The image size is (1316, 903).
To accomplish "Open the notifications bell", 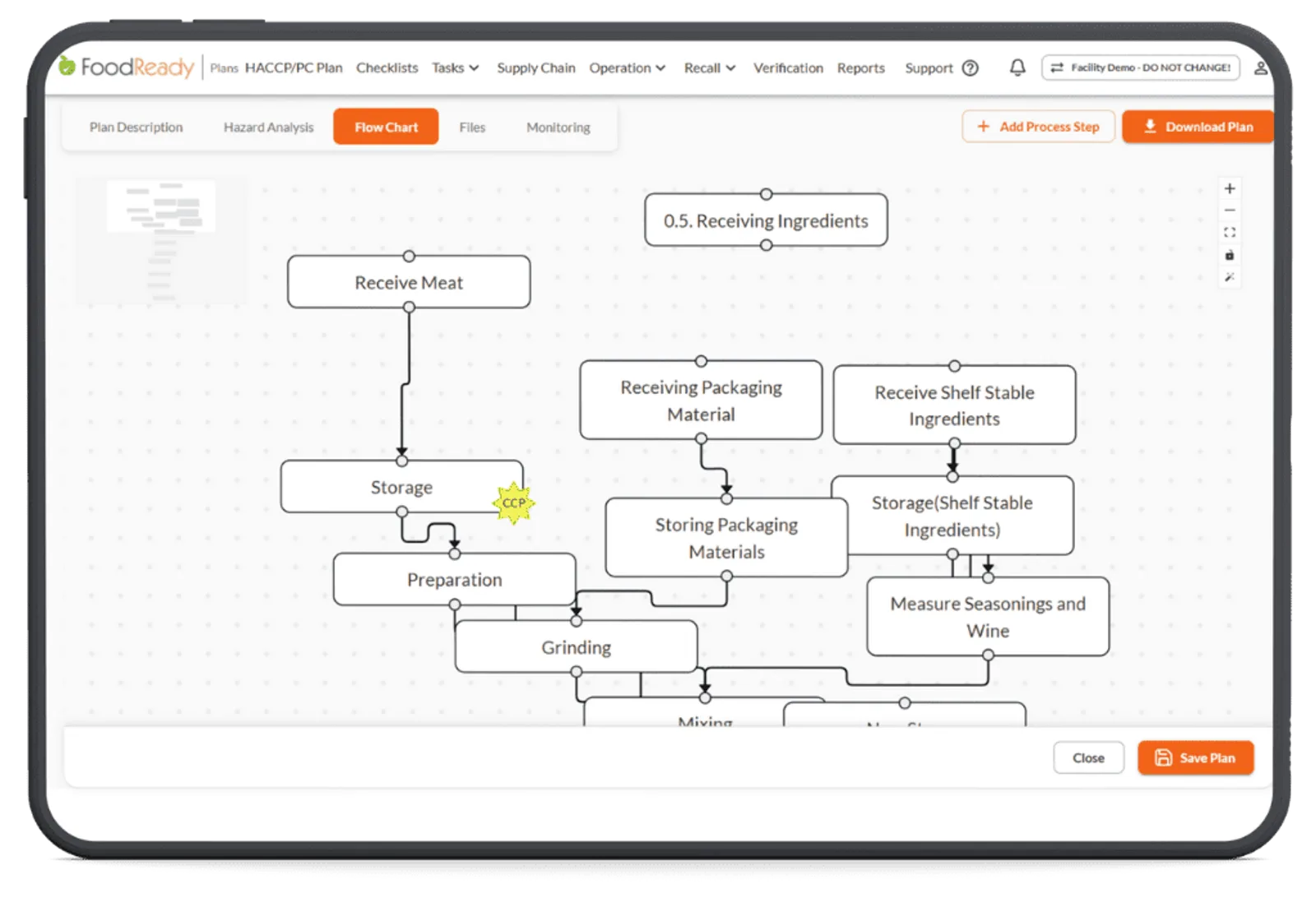I will pyautogui.click(x=1017, y=67).
